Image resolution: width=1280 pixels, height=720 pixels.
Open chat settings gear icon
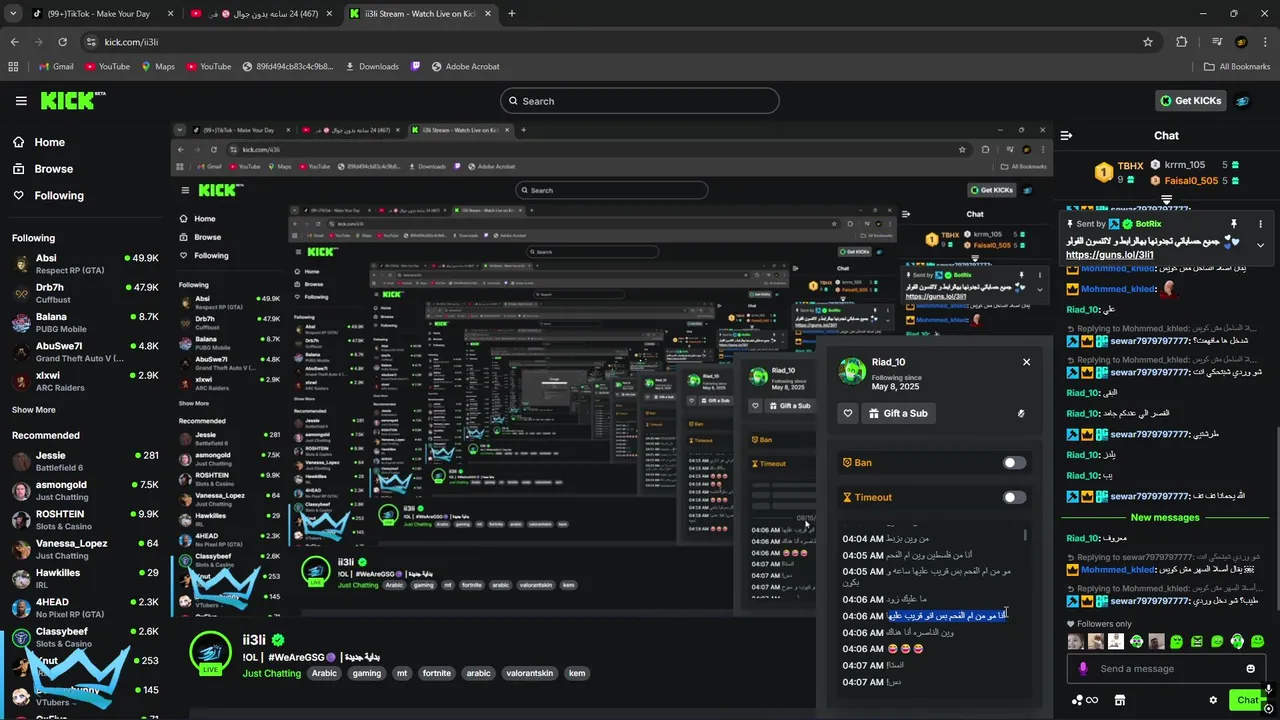click(x=1213, y=700)
